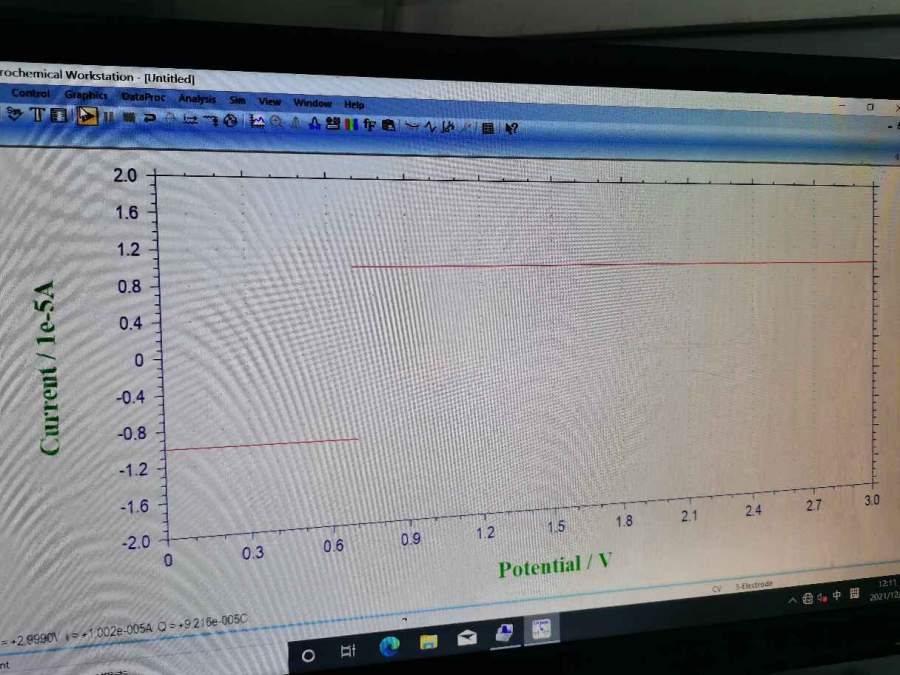Image resolution: width=900 pixels, height=675 pixels.
Task: Click the 'i = +1.002e-005A' status readout
Action: [109, 631]
